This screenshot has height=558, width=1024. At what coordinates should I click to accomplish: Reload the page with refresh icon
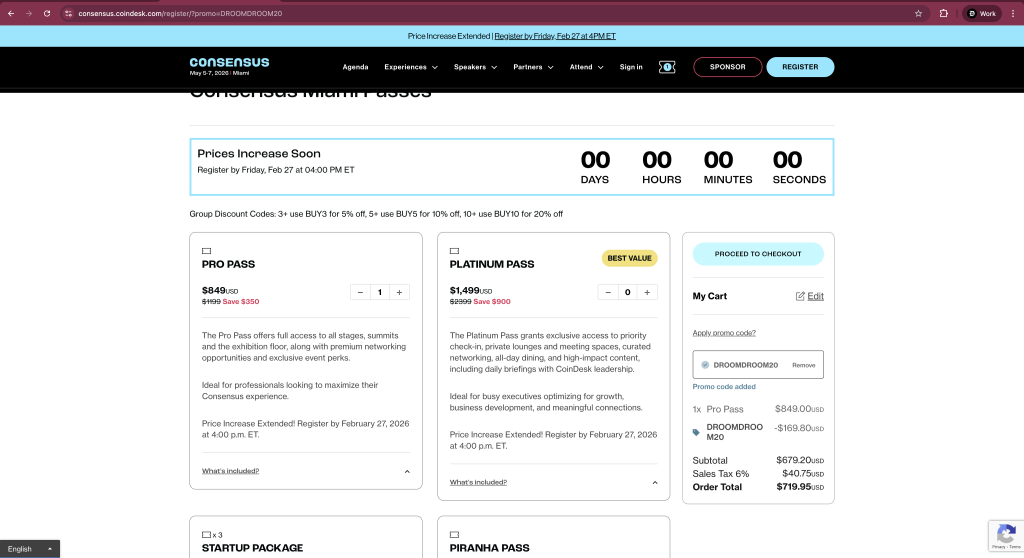[x=46, y=13]
